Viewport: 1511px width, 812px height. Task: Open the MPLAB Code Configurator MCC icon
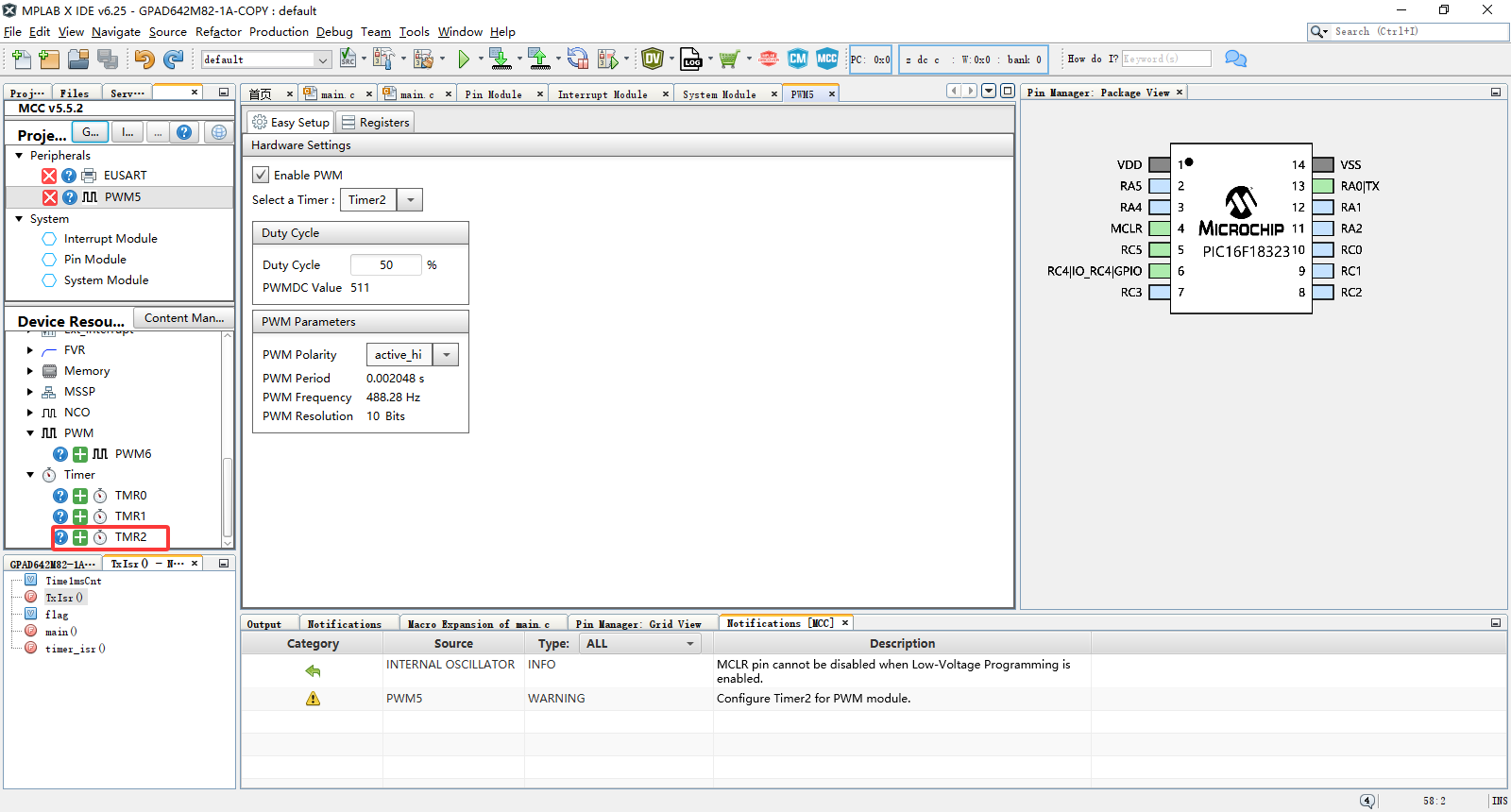(x=827, y=59)
